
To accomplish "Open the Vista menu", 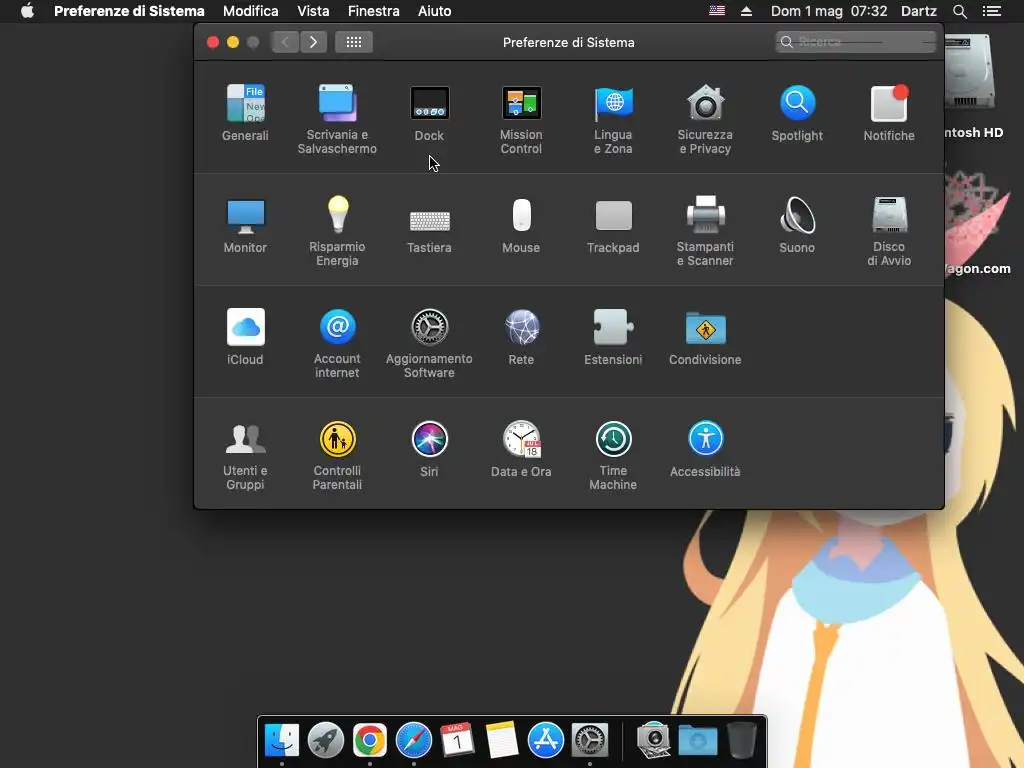I will click(x=313, y=11).
